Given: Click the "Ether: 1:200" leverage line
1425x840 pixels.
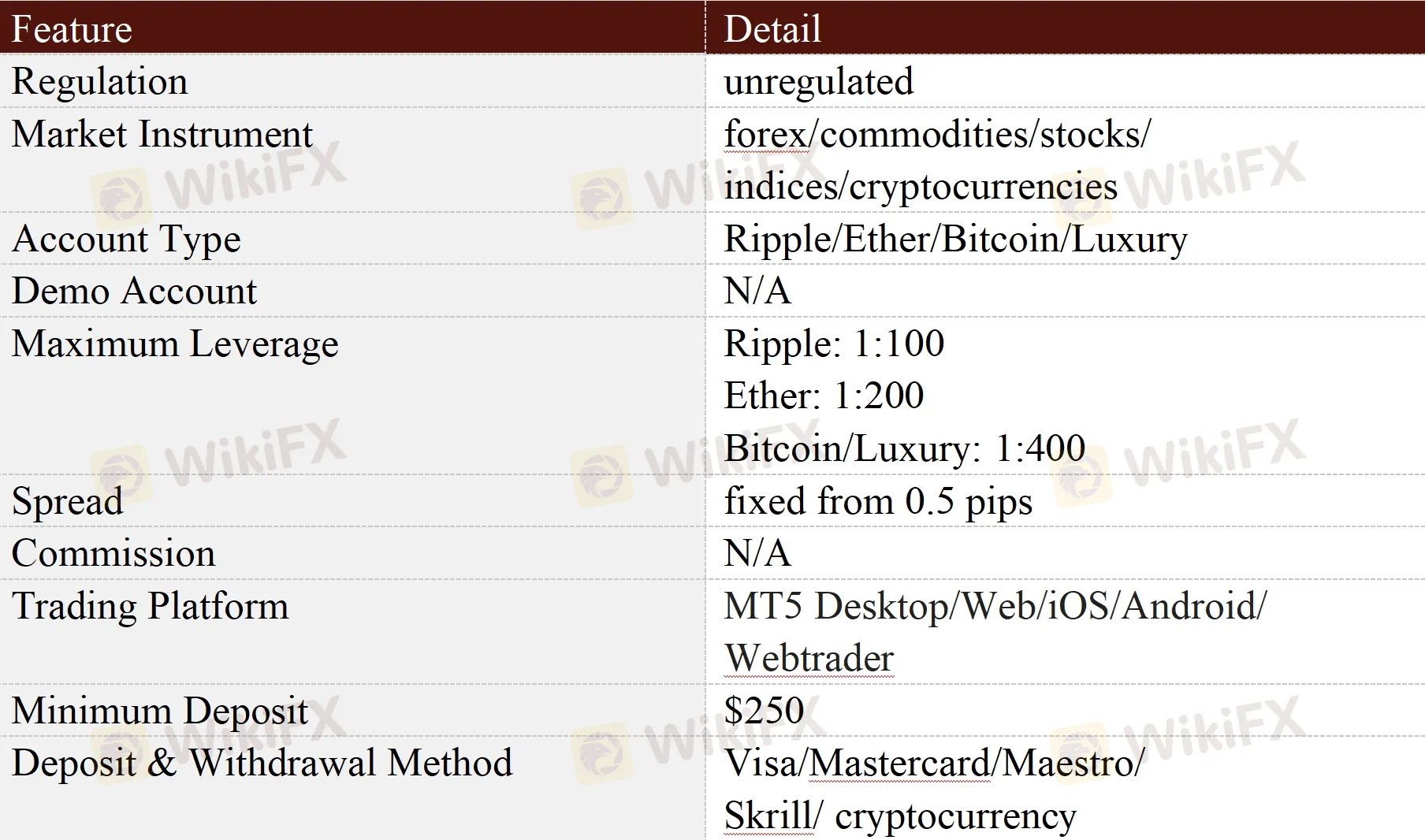Looking at the screenshot, I should 824,396.
